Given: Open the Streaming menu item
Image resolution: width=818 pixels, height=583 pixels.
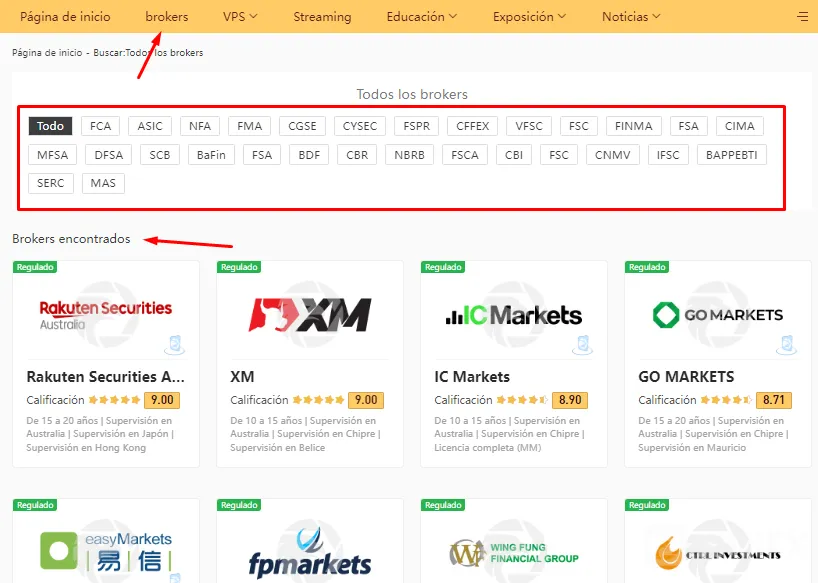Looking at the screenshot, I should [322, 17].
